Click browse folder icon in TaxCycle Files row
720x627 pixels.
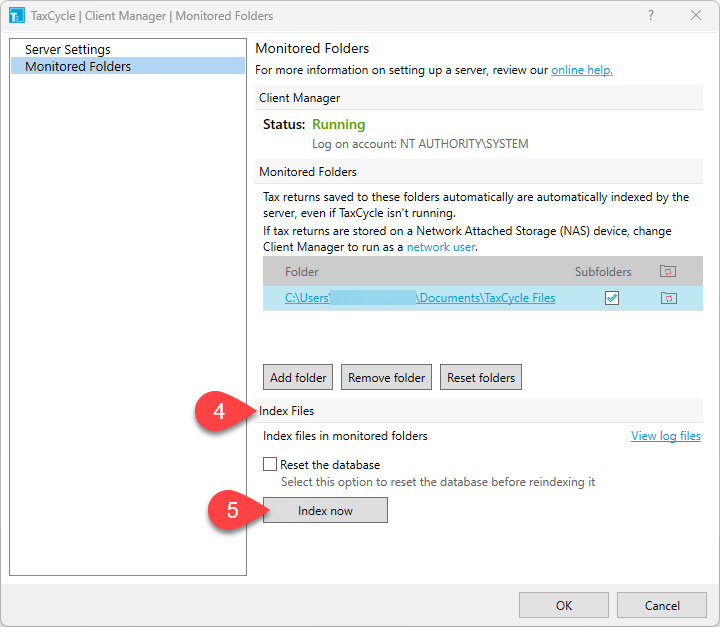(669, 298)
